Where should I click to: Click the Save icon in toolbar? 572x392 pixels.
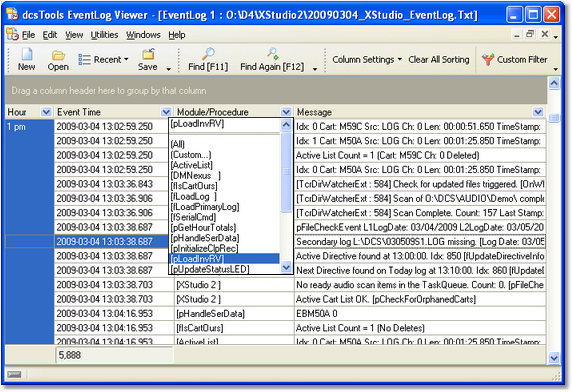click(x=148, y=54)
